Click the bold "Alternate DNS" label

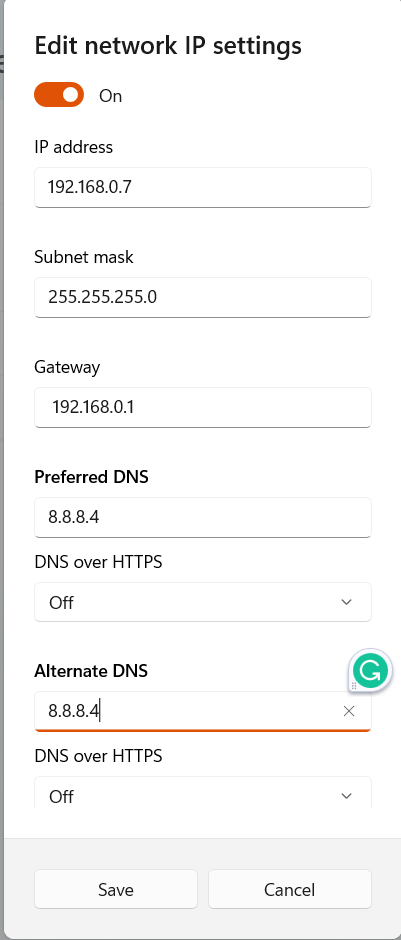[x=91, y=671]
